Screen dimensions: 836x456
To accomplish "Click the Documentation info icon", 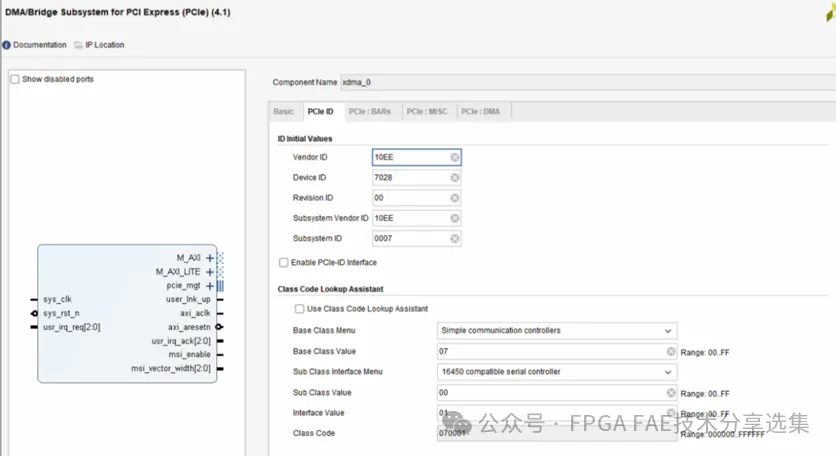I will tap(6, 45).
